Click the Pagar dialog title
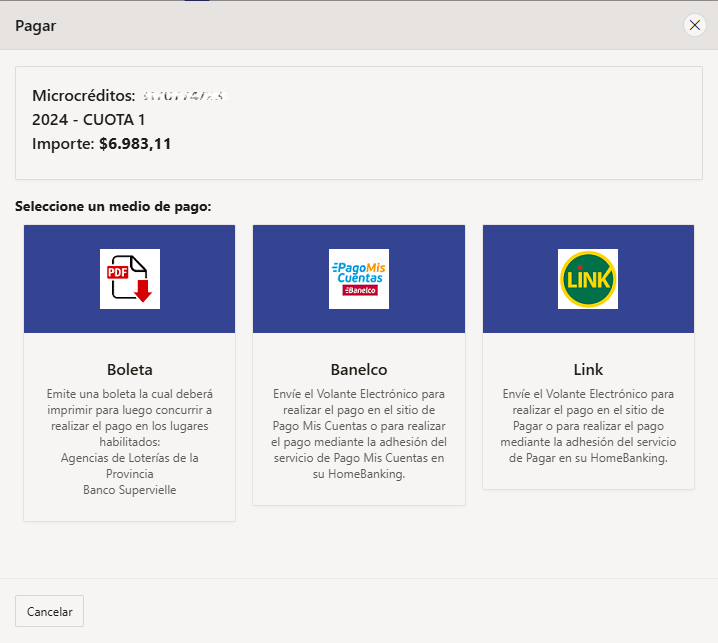 (x=35, y=26)
